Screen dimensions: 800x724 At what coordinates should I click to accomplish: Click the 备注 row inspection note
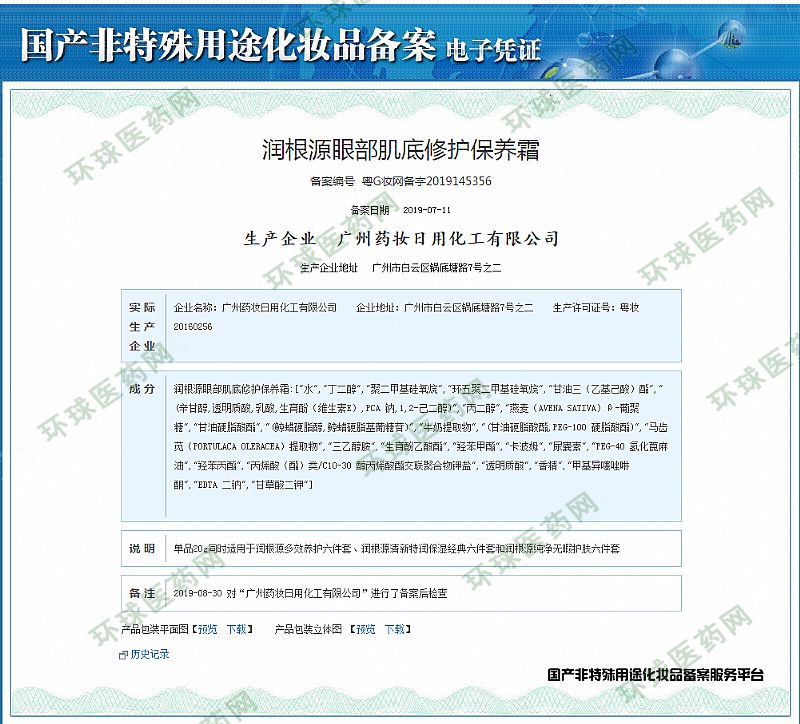pos(310,593)
